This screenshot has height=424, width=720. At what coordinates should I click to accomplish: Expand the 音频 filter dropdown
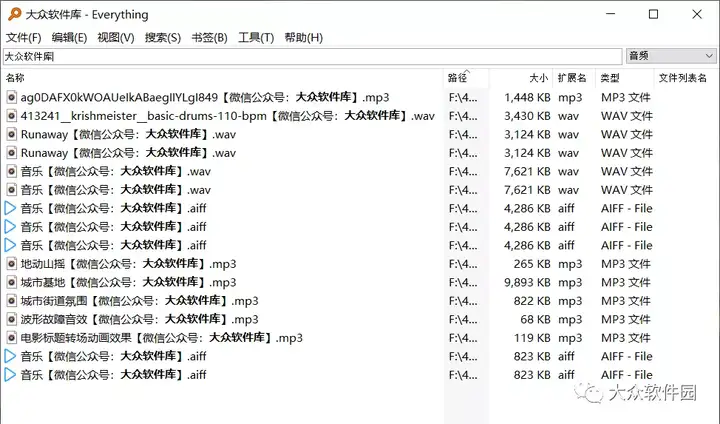671,56
